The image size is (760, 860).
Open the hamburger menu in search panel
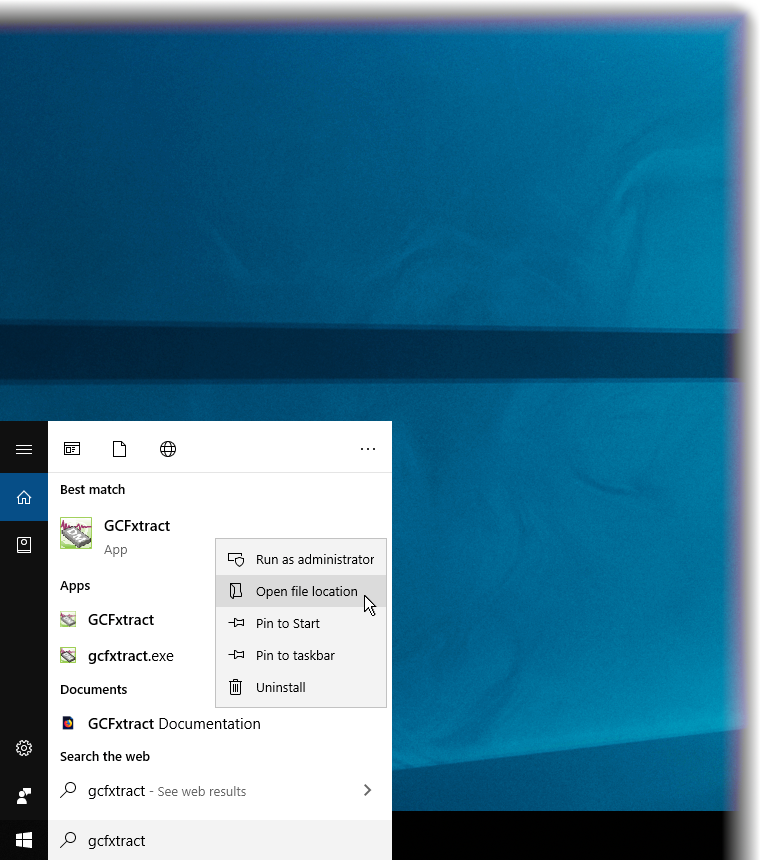[24, 450]
